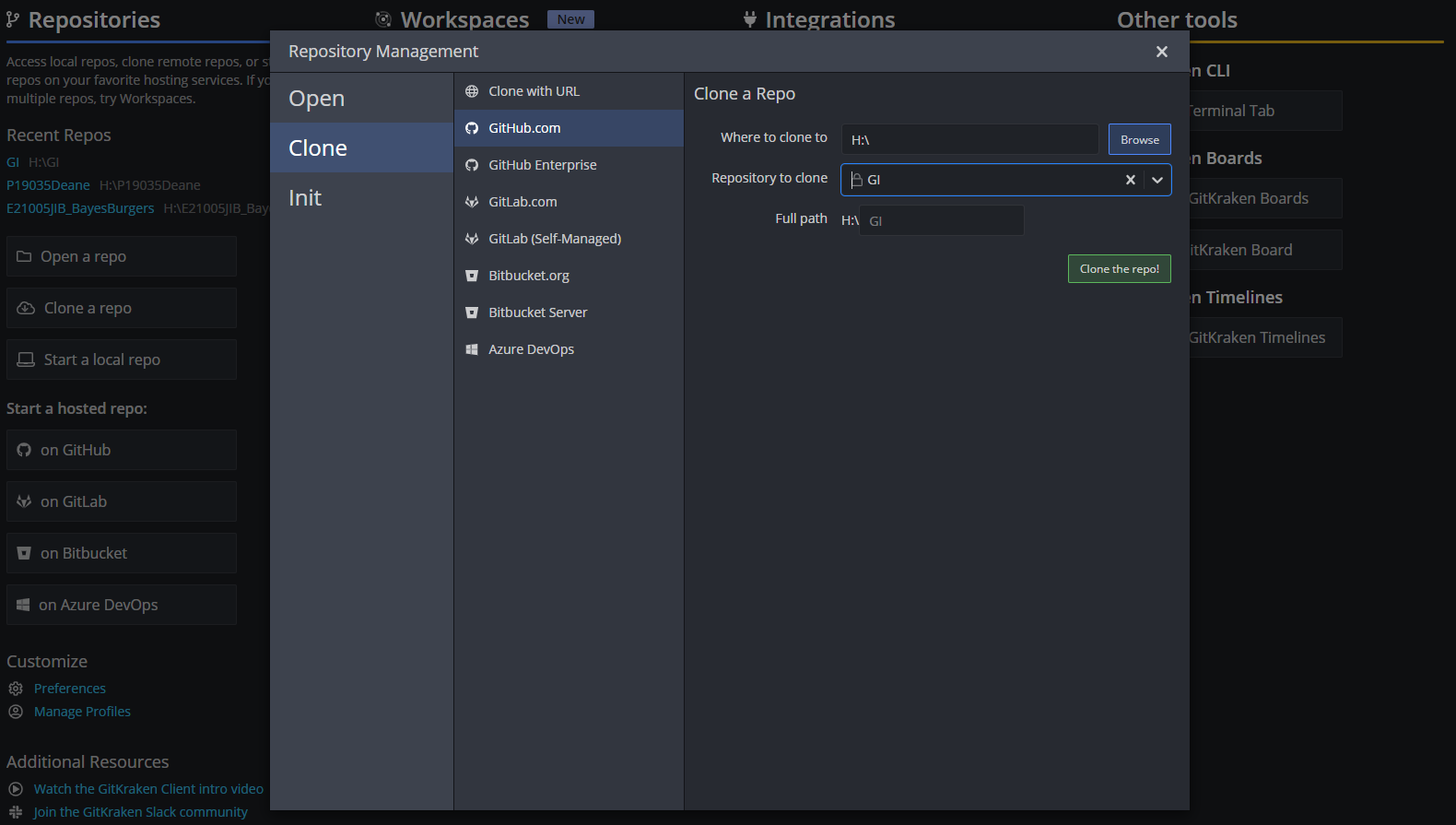
Task: Click Open a repo in background
Action: [x=122, y=256]
